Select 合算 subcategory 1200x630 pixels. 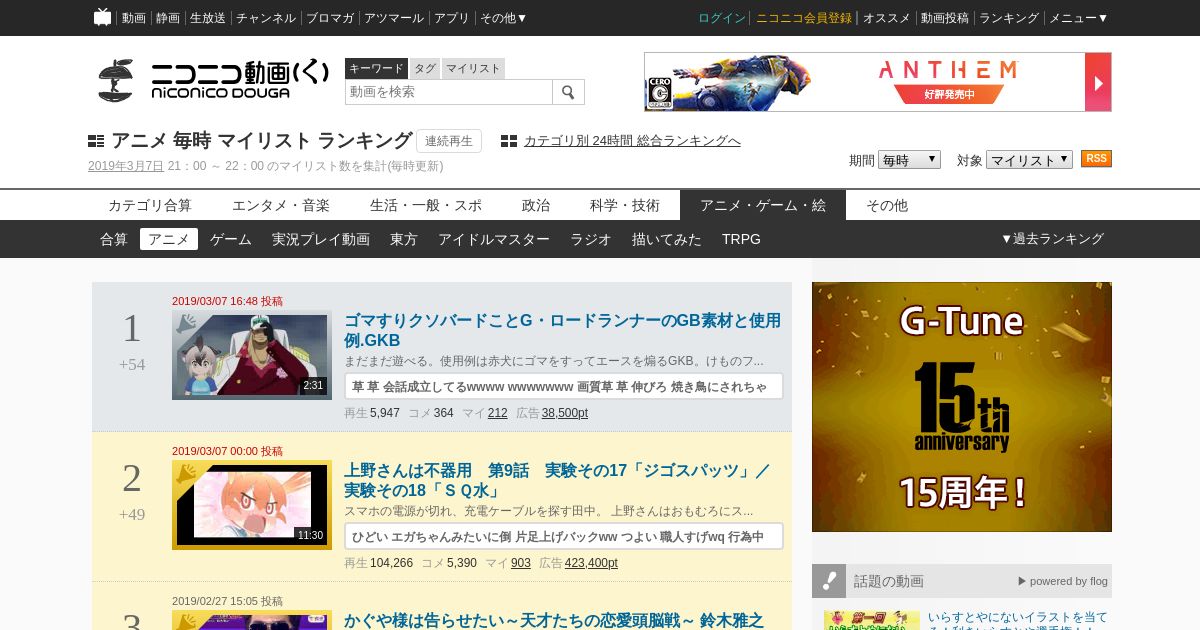click(x=114, y=239)
